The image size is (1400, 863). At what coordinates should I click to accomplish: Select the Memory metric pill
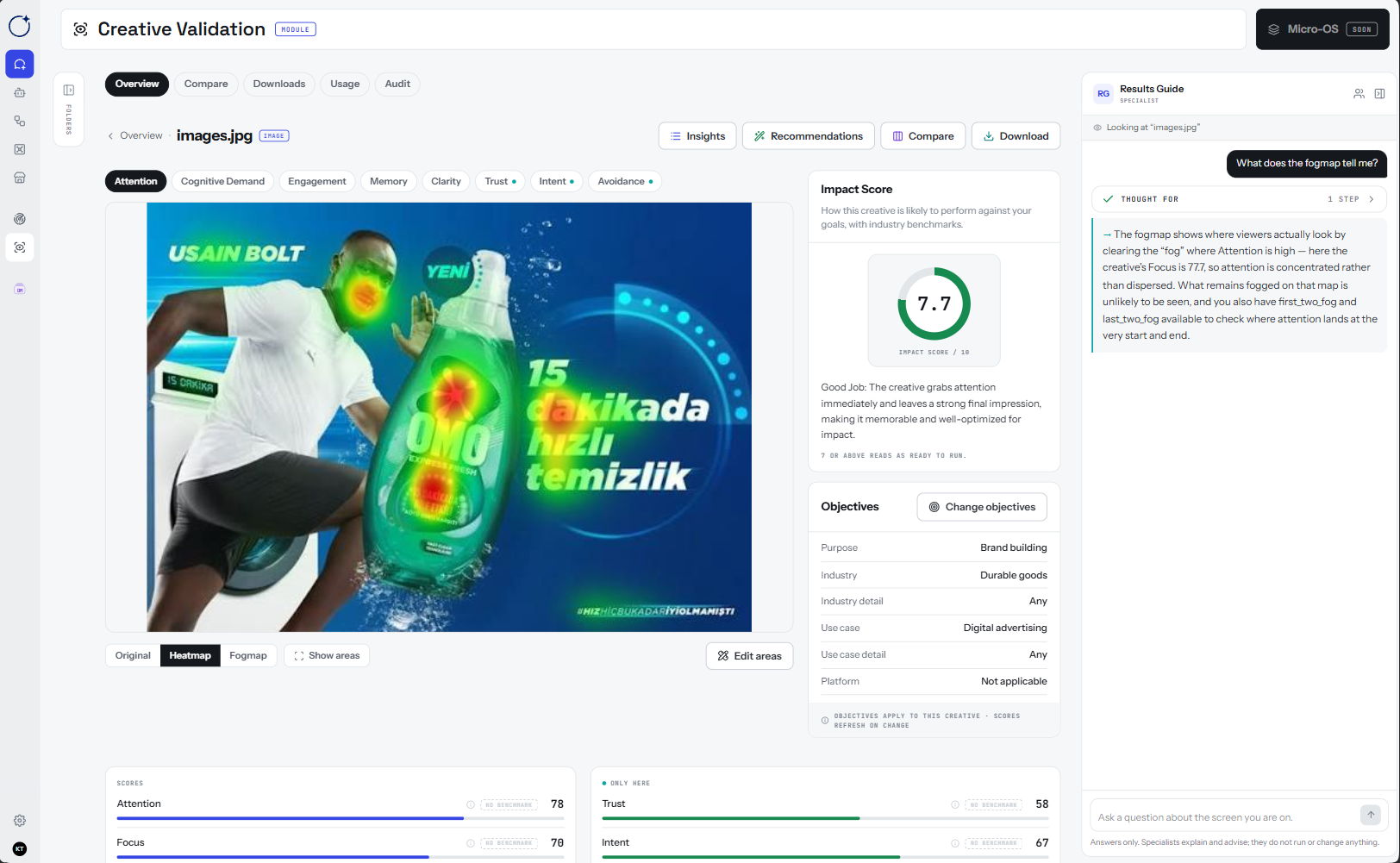(x=389, y=181)
